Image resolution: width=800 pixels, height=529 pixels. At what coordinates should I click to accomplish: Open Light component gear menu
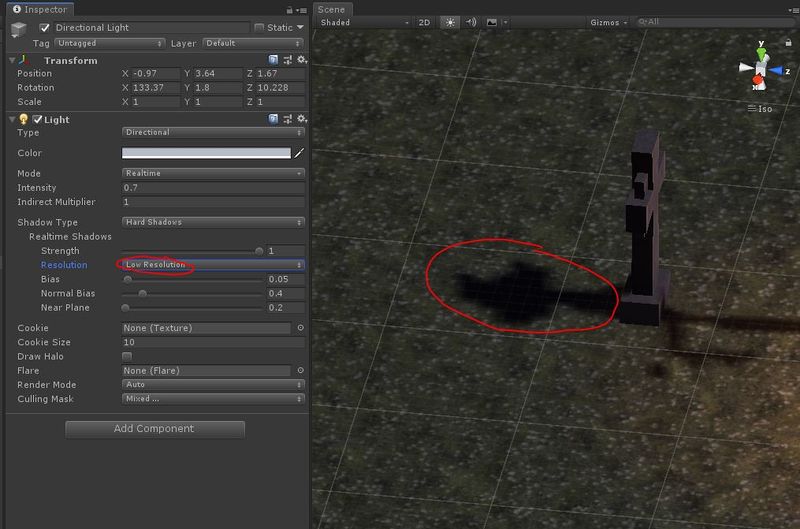click(x=302, y=119)
